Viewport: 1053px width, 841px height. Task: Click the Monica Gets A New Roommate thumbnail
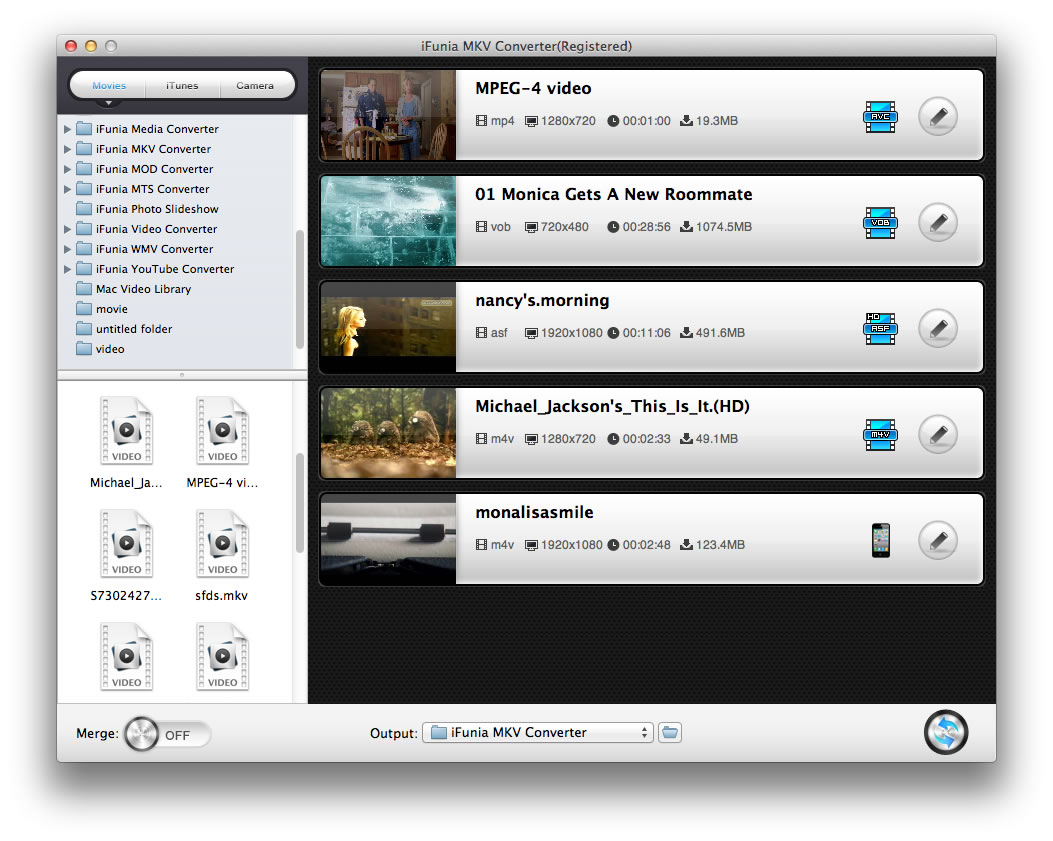coord(388,221)
